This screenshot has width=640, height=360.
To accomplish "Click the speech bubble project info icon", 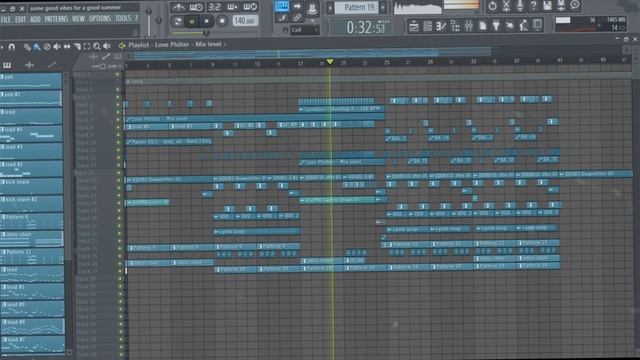I will click(575, 5).
